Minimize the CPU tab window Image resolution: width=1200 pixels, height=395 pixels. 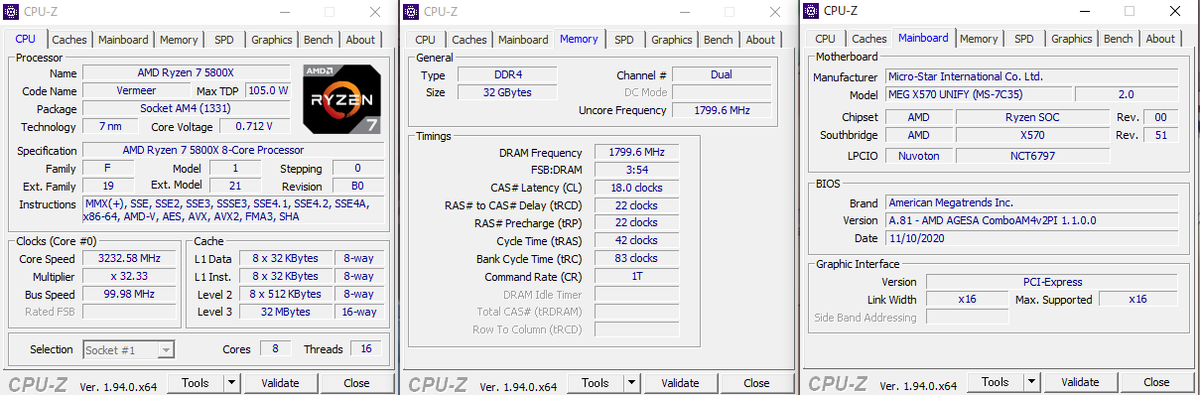click(286, 12)
